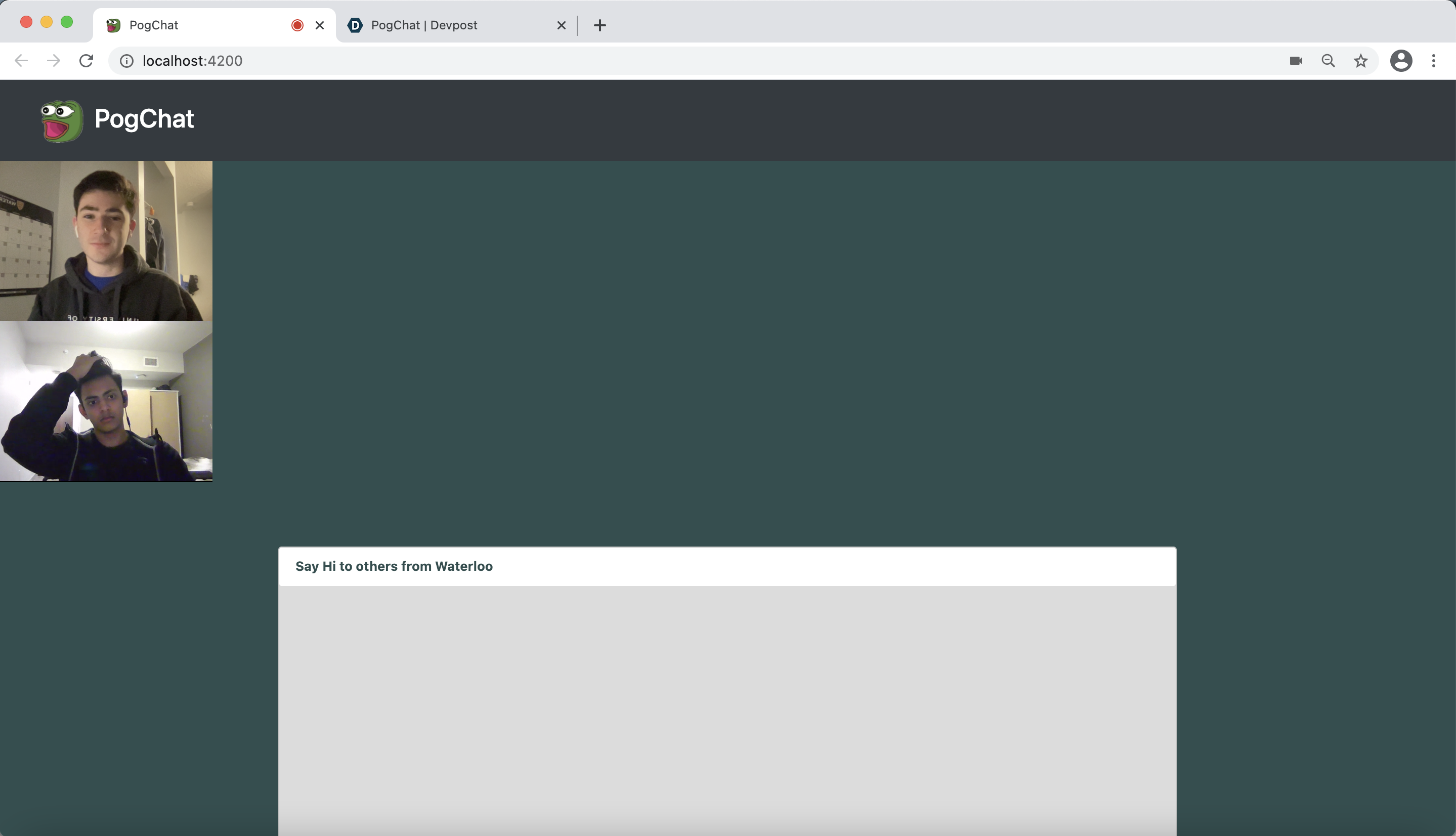Open the Chrome profile avatar
The image size is (1456, 836).
click(x=1400, y=61)
